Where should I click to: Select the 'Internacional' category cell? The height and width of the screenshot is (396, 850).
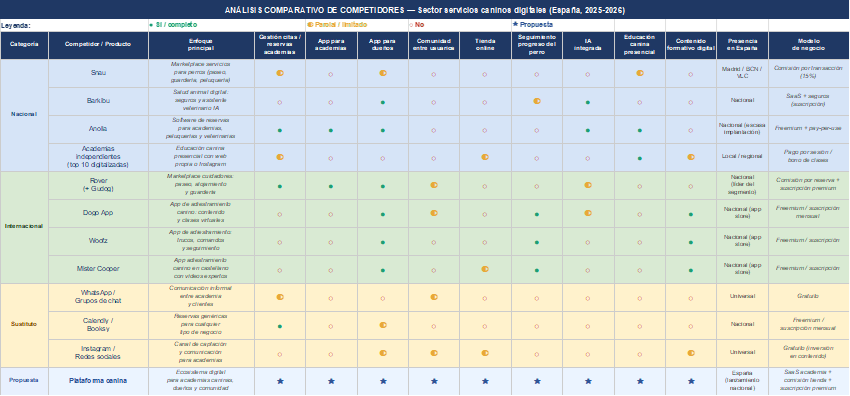coord(24,226)
